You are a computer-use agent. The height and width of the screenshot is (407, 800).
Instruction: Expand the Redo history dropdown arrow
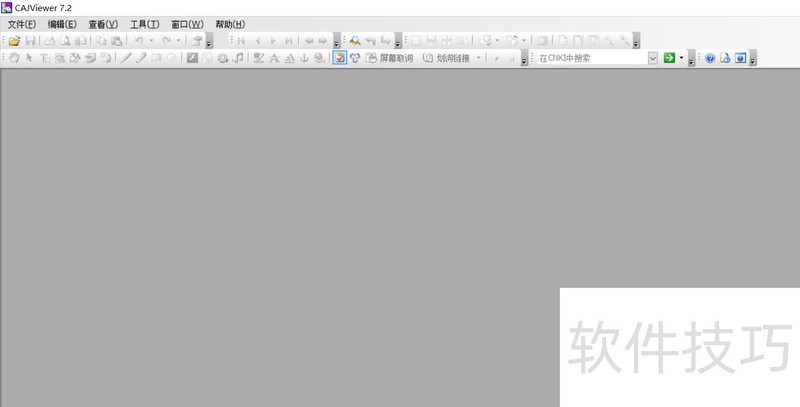pos(178,41)
